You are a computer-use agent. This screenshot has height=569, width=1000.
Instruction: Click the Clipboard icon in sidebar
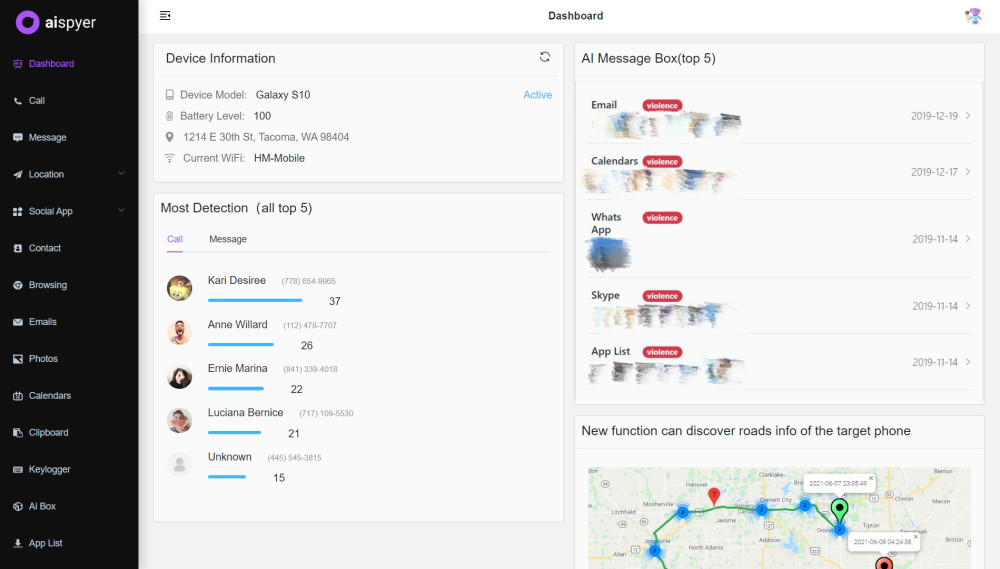click(x=18, y=432)
